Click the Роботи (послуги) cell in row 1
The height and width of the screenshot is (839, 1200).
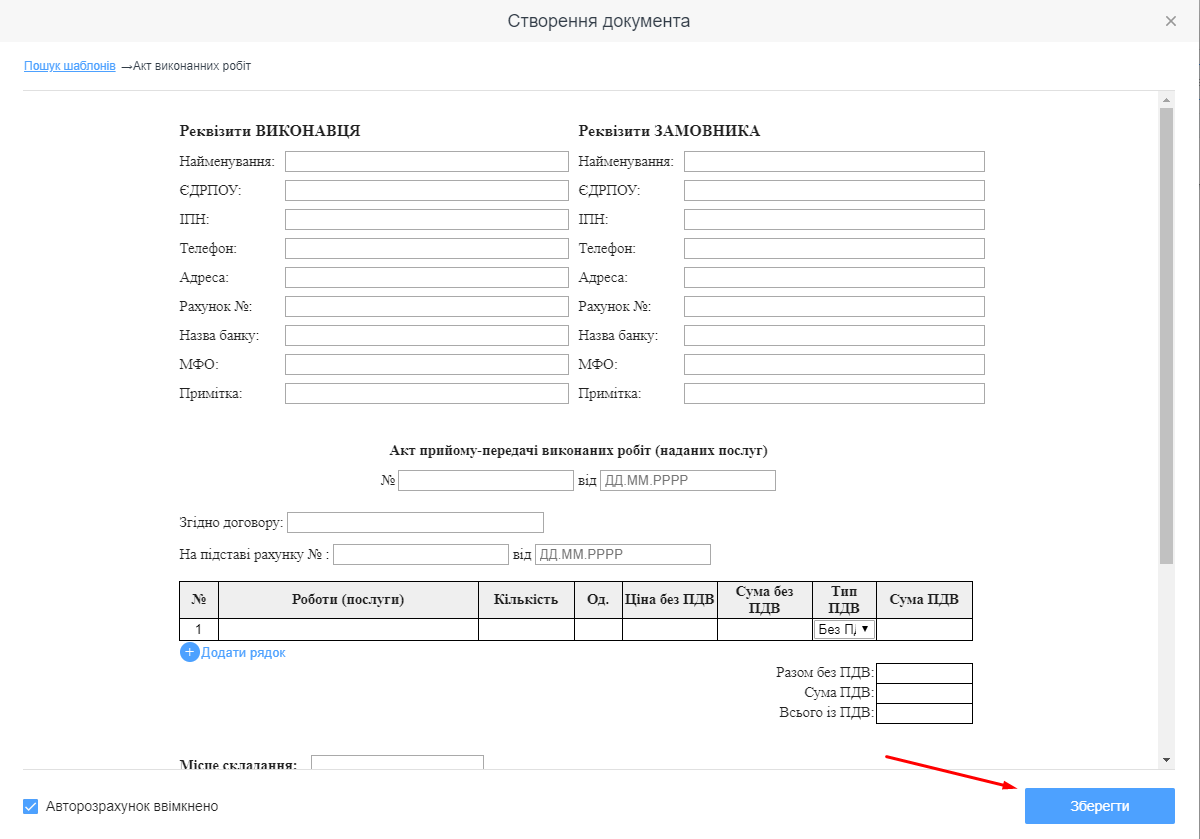click(348, 629)
